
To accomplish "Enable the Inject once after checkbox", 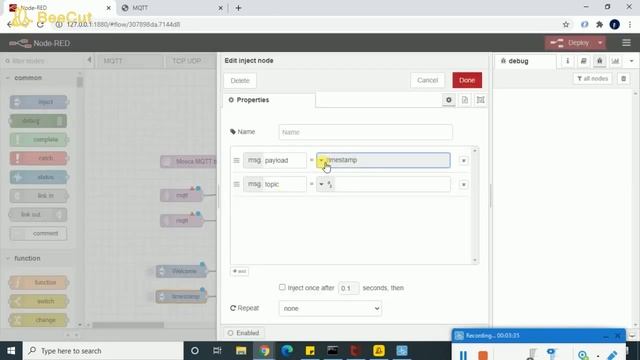I will click(x=282, y=287).
